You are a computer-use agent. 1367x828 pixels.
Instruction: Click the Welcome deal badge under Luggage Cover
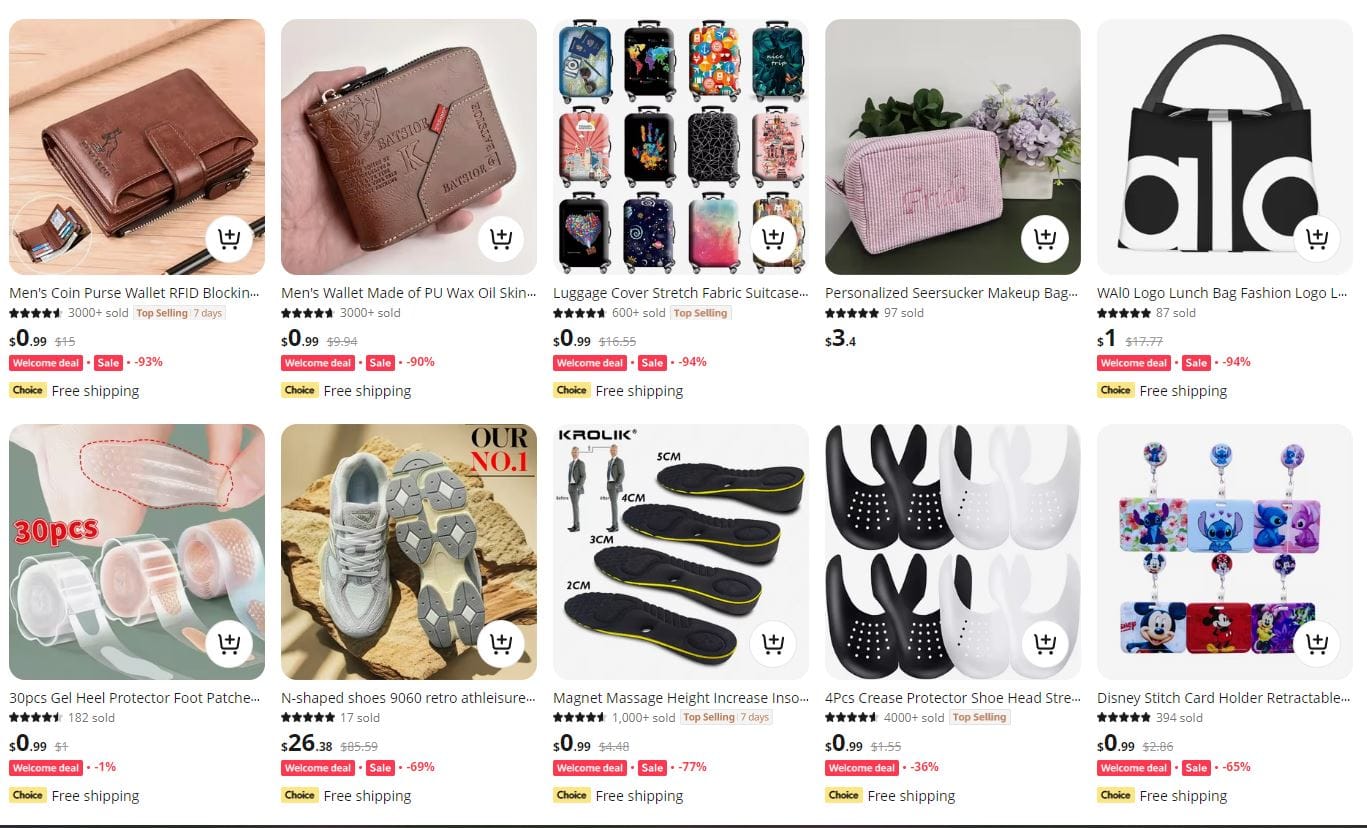(590, 363)
